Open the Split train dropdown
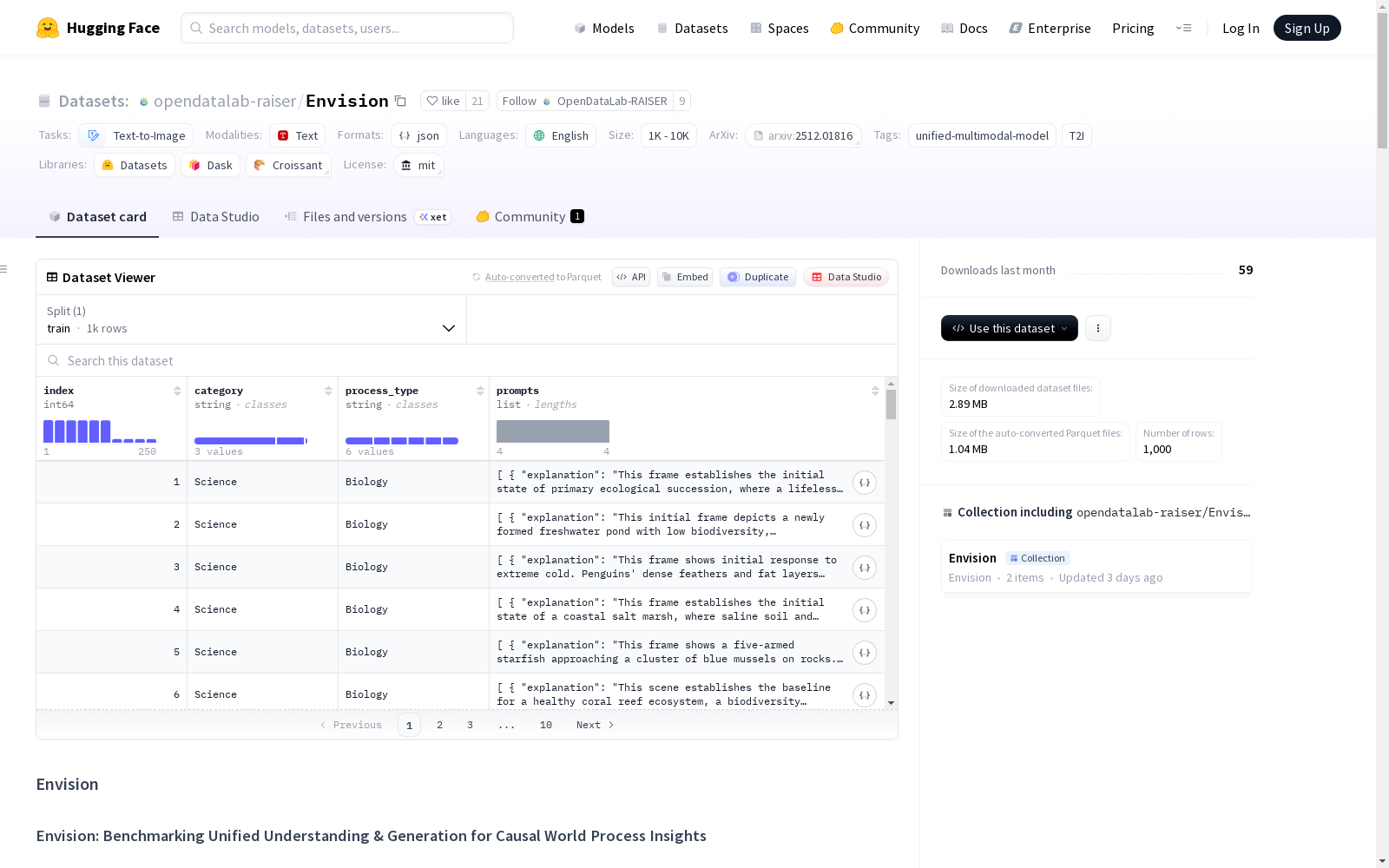Viewport: 1389px width, 868px height. pos(252,319)
